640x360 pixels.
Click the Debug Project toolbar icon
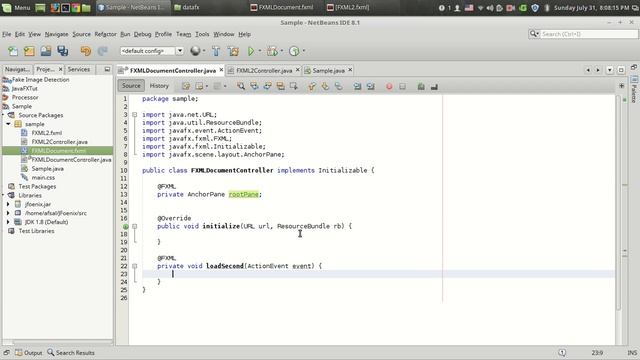coord(272,51)
